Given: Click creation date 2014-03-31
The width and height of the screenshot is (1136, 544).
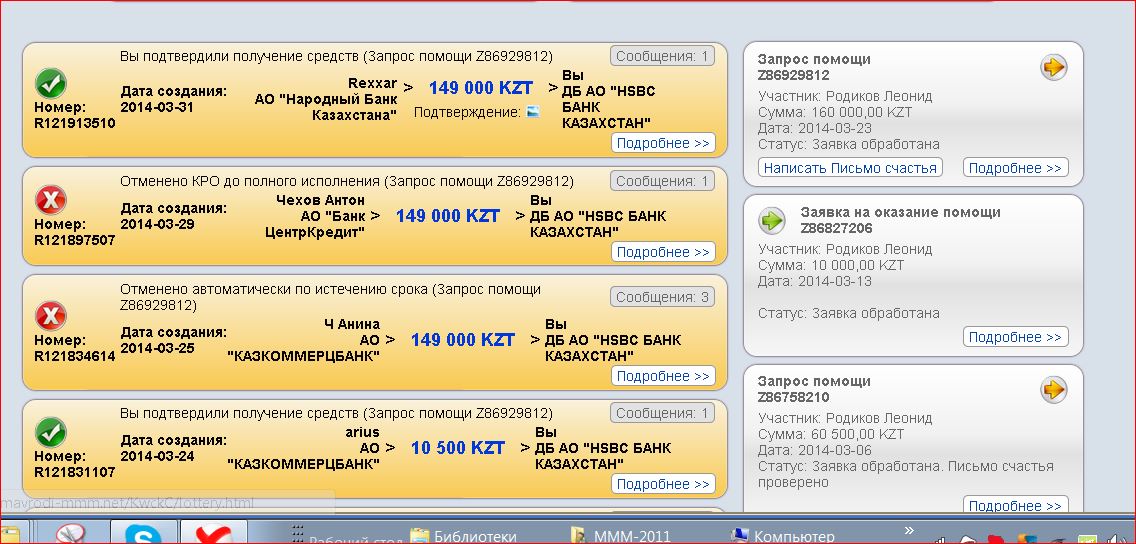Looking at the screenshot, I should tap(157, 107).
